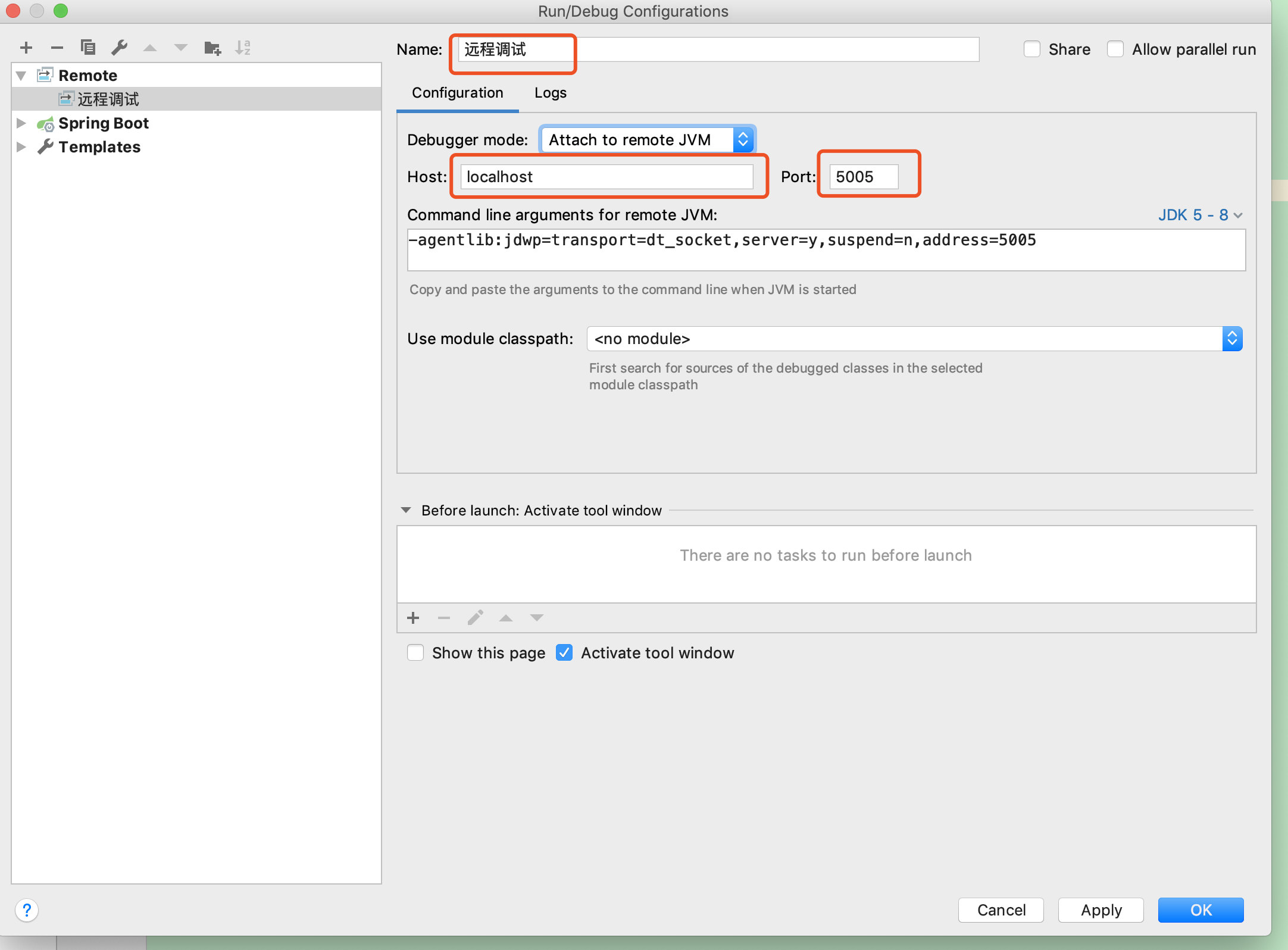Open JDK 5 - 8 version selector

tap(1200, 215)
